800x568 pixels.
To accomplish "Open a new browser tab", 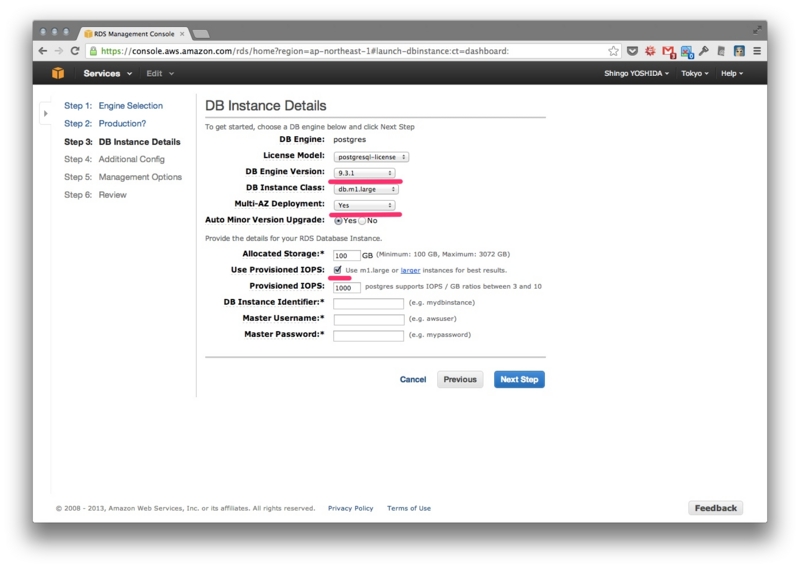I will click(x=201, y=34).
